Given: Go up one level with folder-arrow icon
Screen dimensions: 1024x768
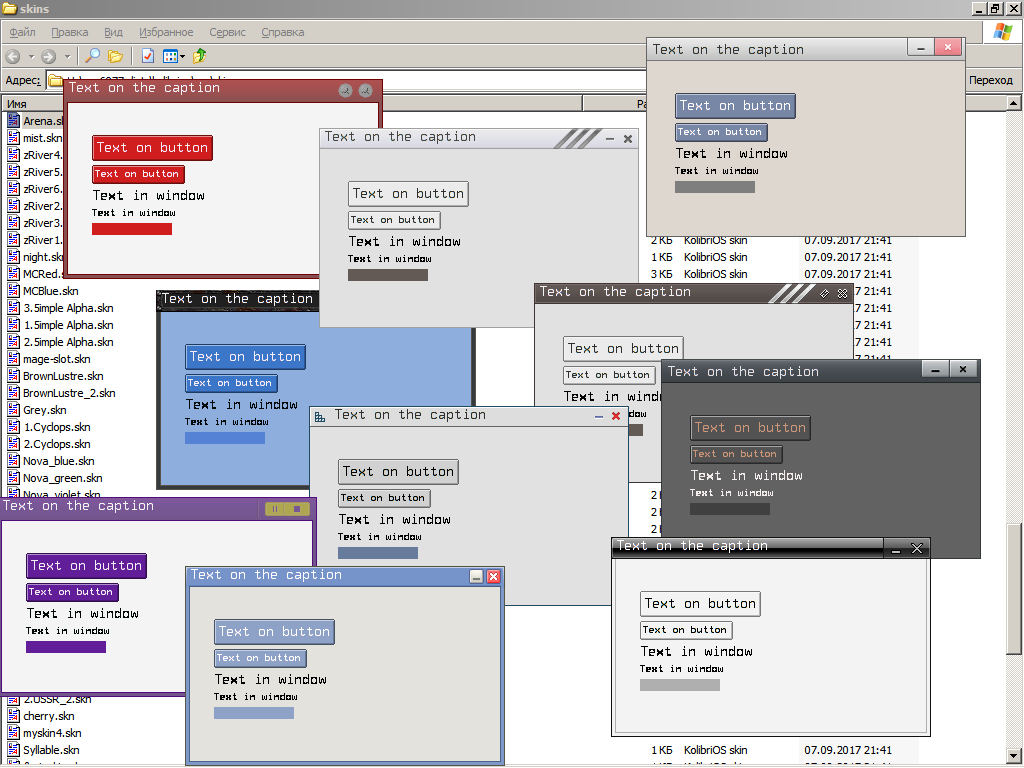Looking at the screenshot, I should [200, 56].
